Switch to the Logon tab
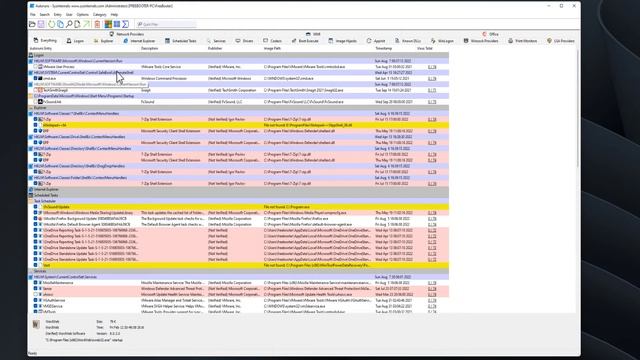 pyautogui.click(x=75, y=41)
